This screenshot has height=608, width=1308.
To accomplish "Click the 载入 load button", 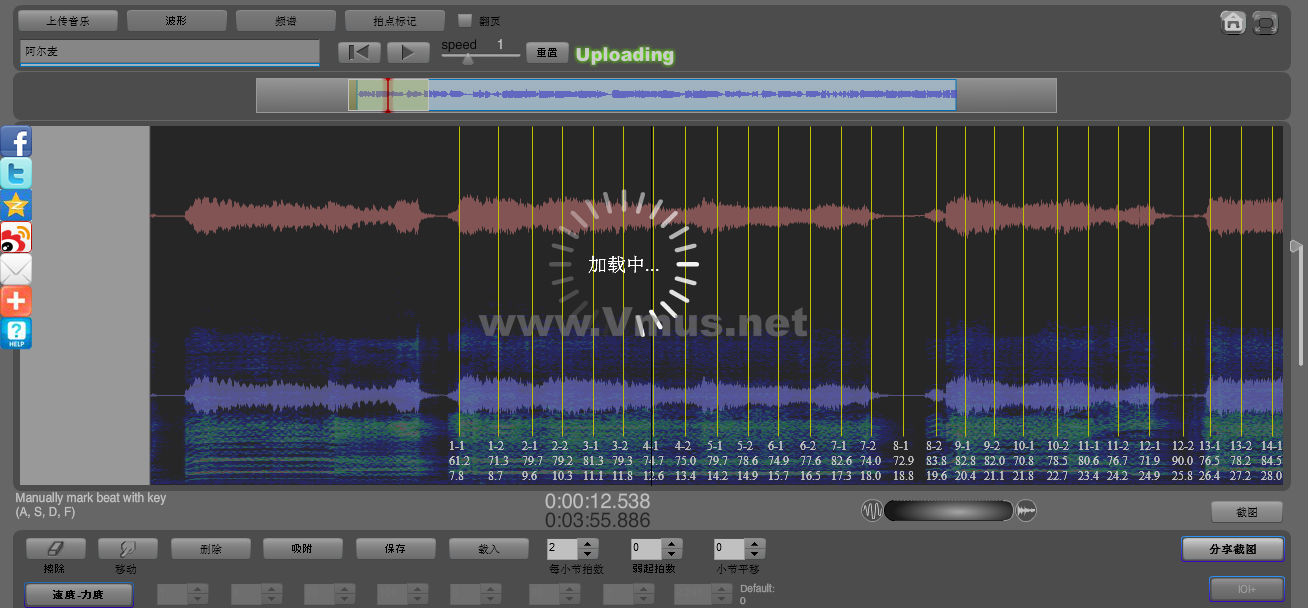I will (x=488, y=549).
